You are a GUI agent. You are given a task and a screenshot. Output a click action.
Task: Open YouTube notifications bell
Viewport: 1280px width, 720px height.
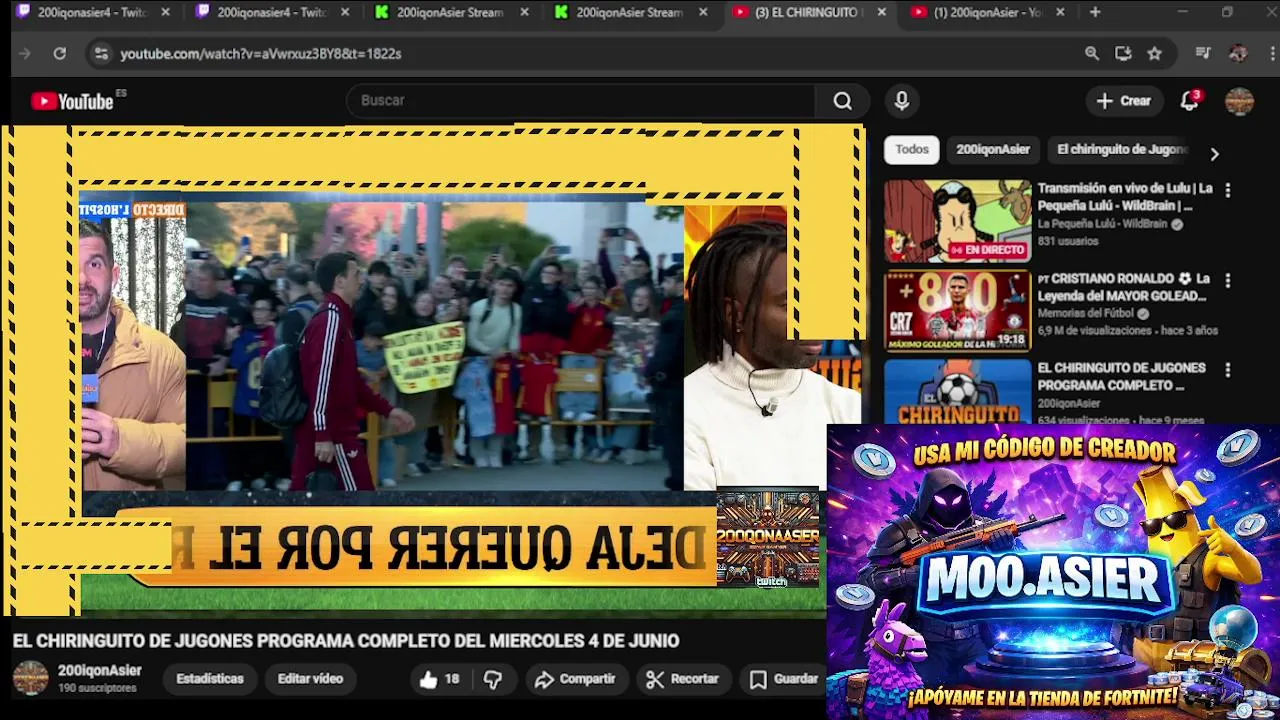pyautogui.click(x=1189, y=101)
